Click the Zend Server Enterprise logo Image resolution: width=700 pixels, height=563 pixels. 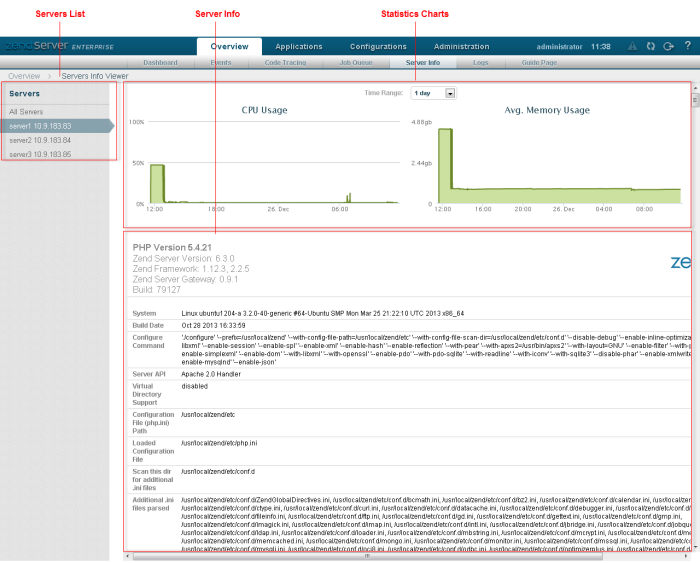pos(58,46)
